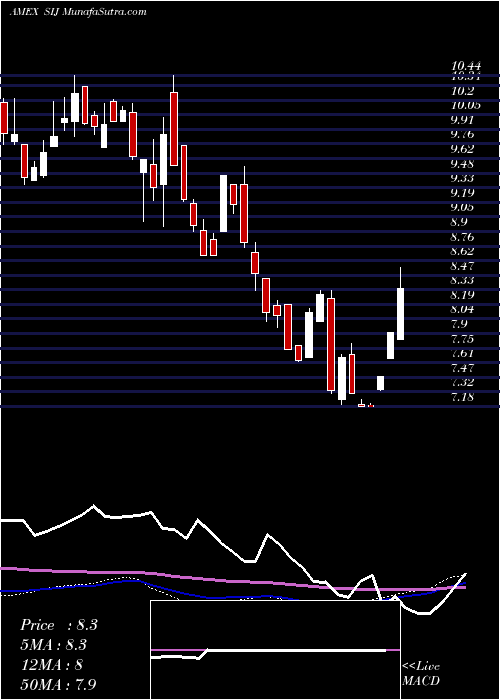Click the 7.18 price axis label

point(464,397)
